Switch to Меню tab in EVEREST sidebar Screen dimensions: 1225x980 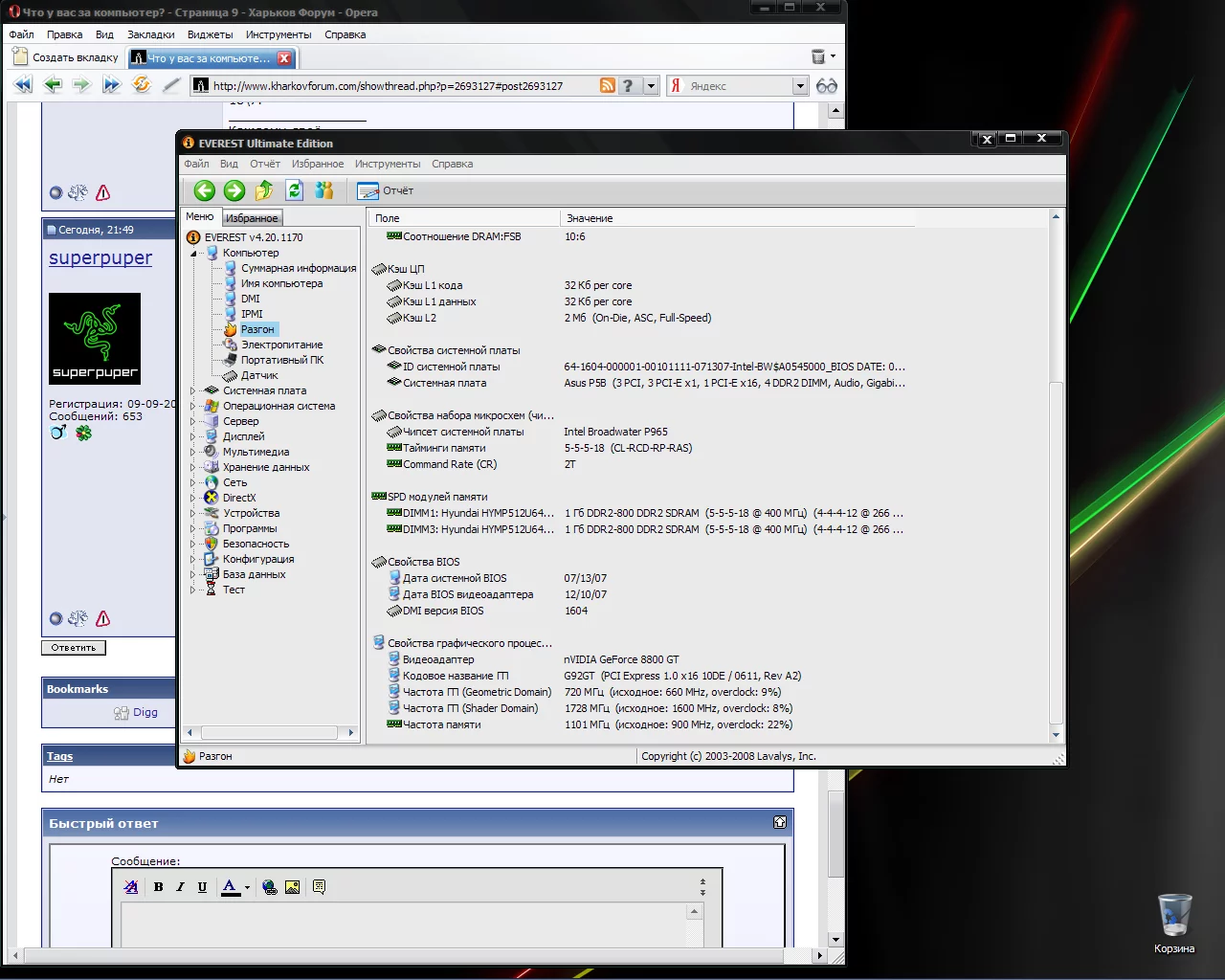click(200, 216)
